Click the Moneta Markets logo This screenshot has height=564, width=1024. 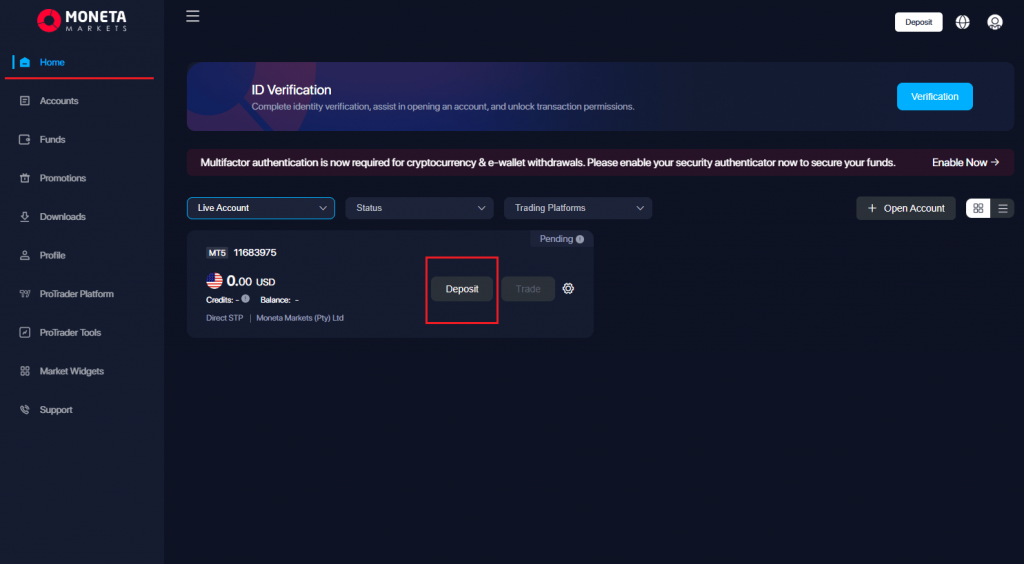pos(82,21)
